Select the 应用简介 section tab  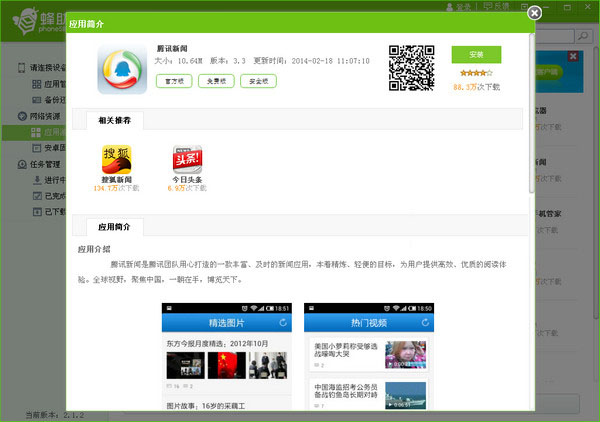click(x=114, y=227)
